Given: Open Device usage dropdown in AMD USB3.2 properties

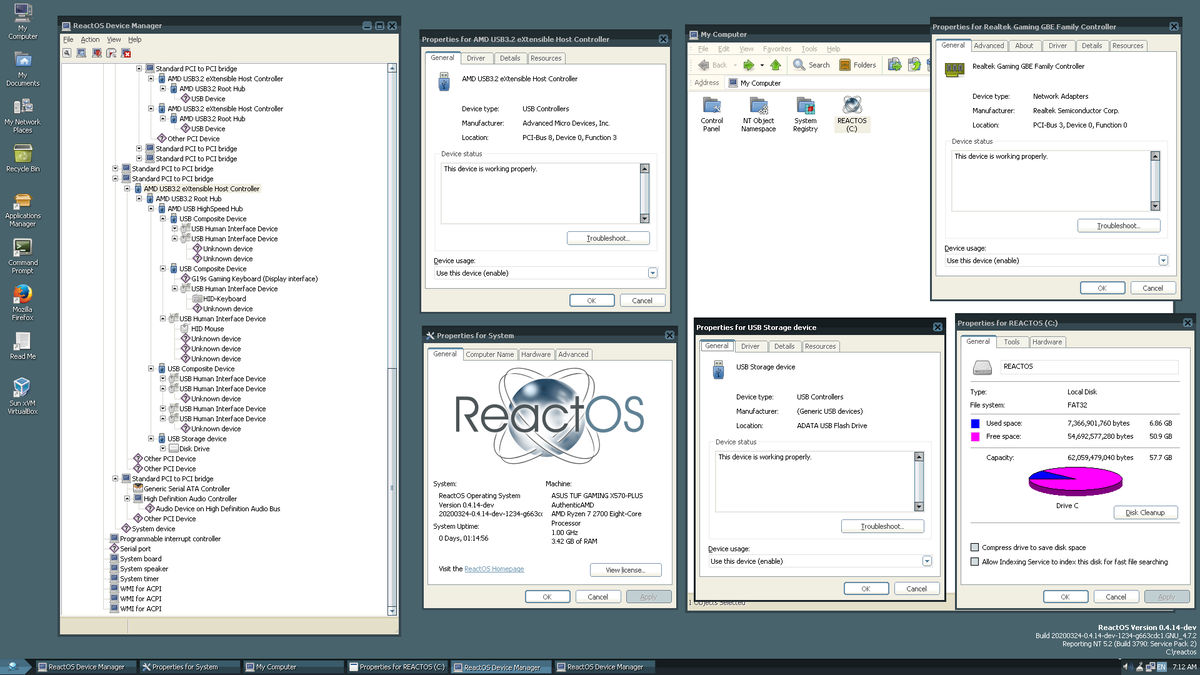Looking at the screenshot, I should click(x=652, y=273).
